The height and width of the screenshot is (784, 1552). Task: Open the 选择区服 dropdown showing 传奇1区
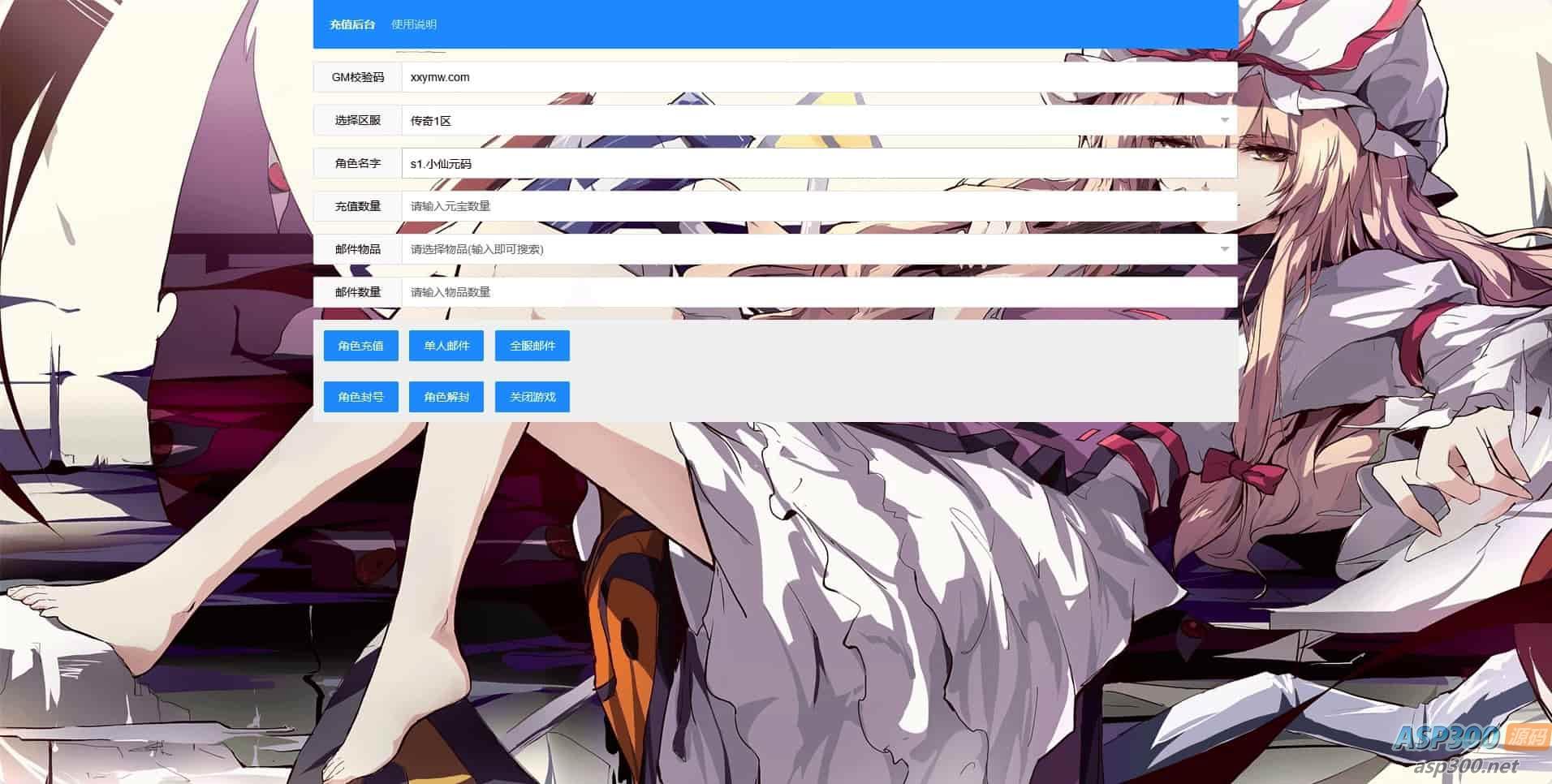[x=812, y=120]
